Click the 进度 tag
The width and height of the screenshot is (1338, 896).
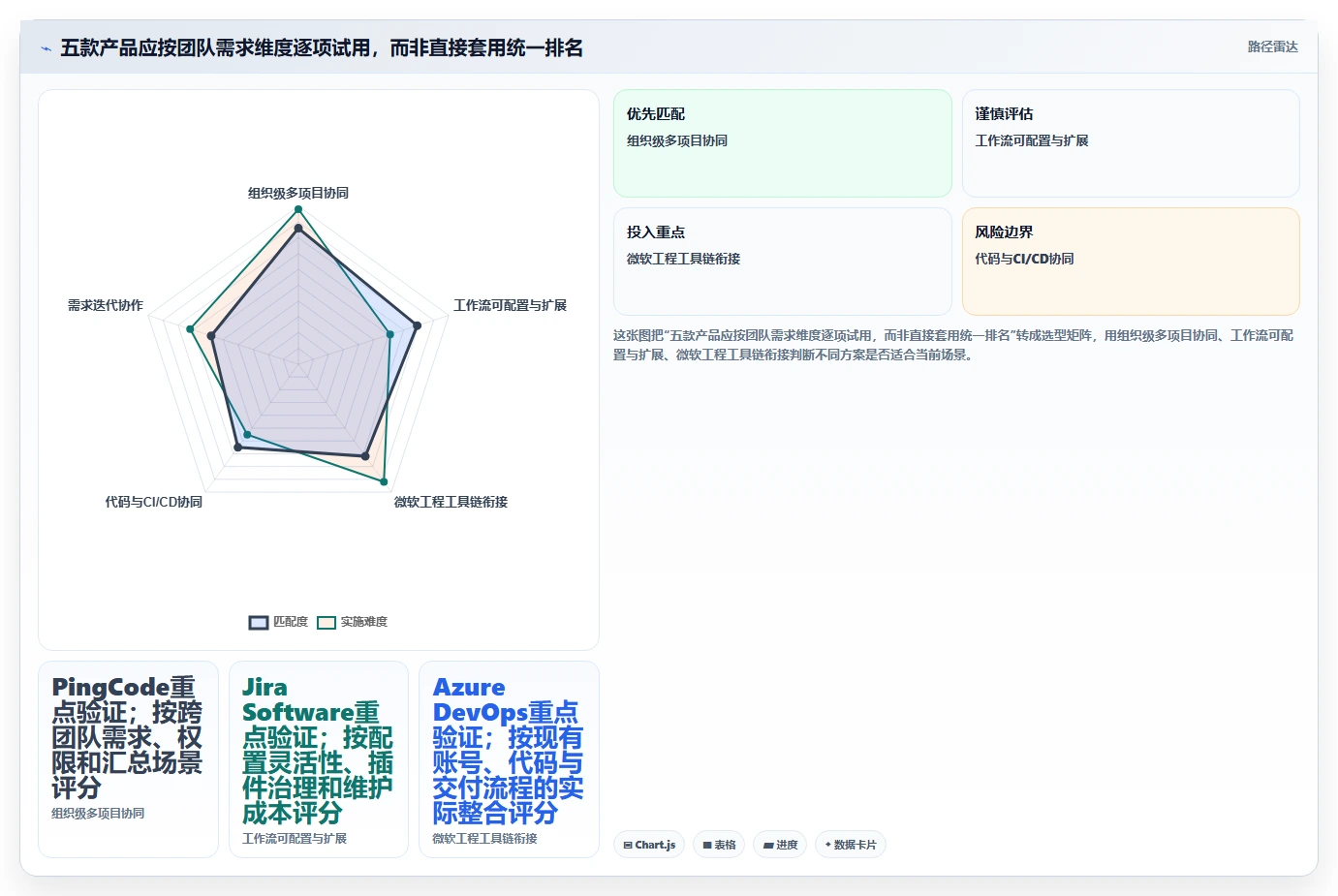[x=780, y=845]
